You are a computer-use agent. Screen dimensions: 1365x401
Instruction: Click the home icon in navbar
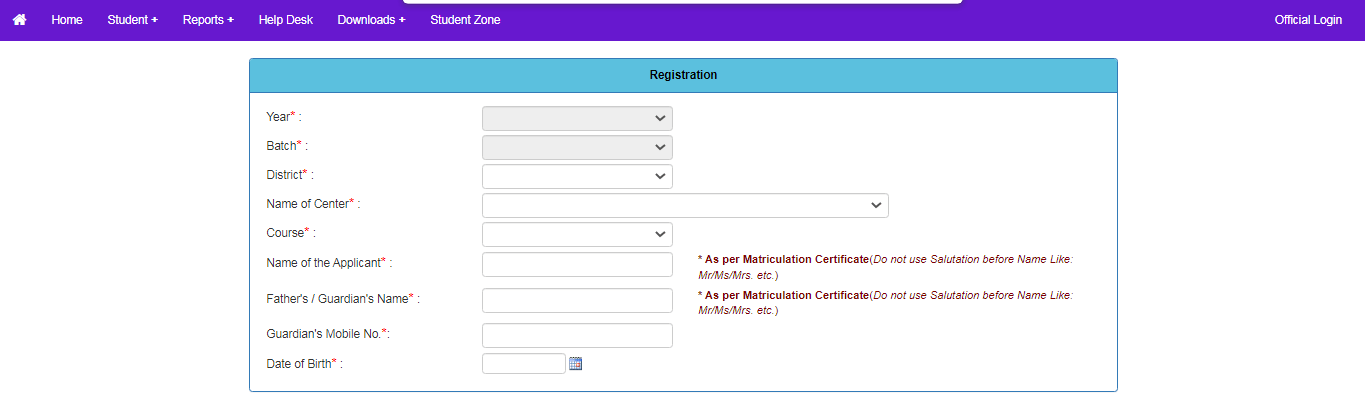point(19,20)
